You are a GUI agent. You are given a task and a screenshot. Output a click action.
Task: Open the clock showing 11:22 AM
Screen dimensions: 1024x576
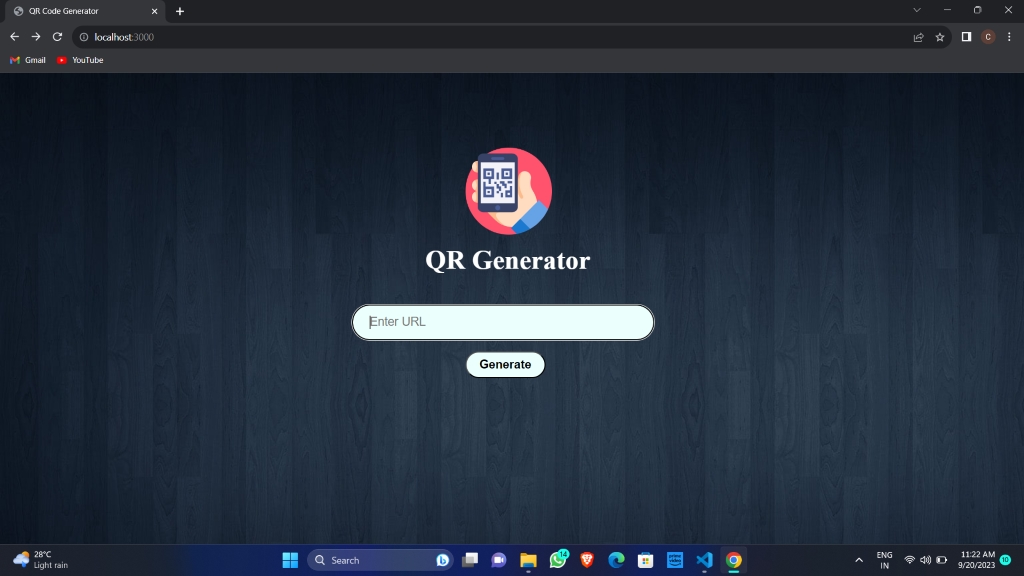click(x=976, y=560)
